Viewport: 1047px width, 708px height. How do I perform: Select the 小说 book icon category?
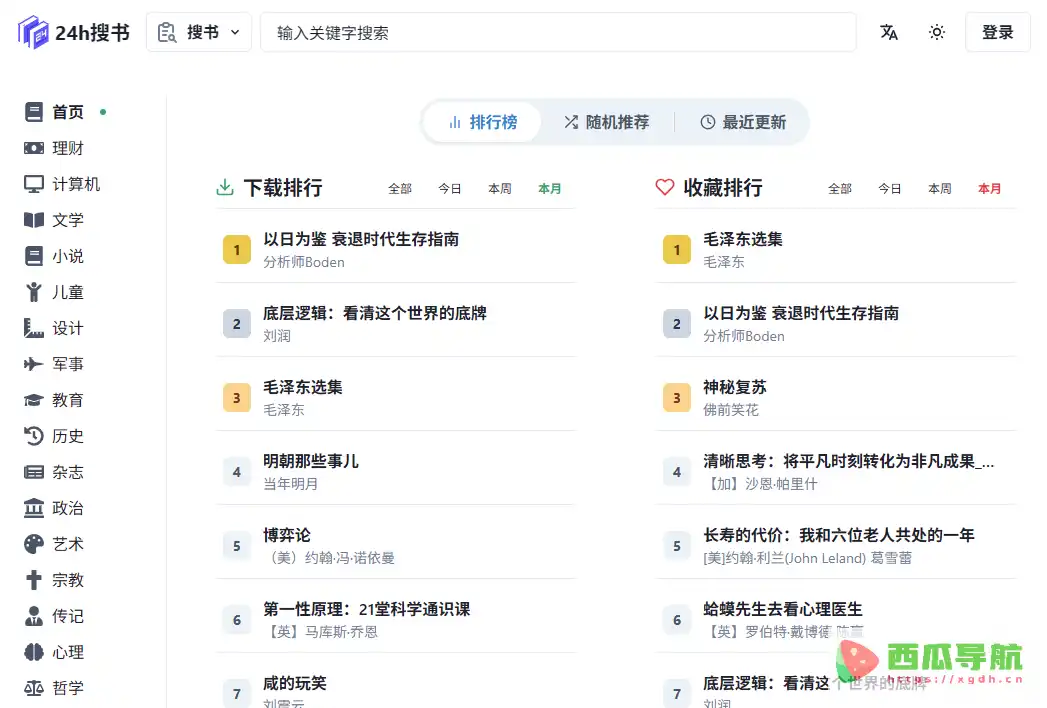pyautogui.click(x=33, y=256)
